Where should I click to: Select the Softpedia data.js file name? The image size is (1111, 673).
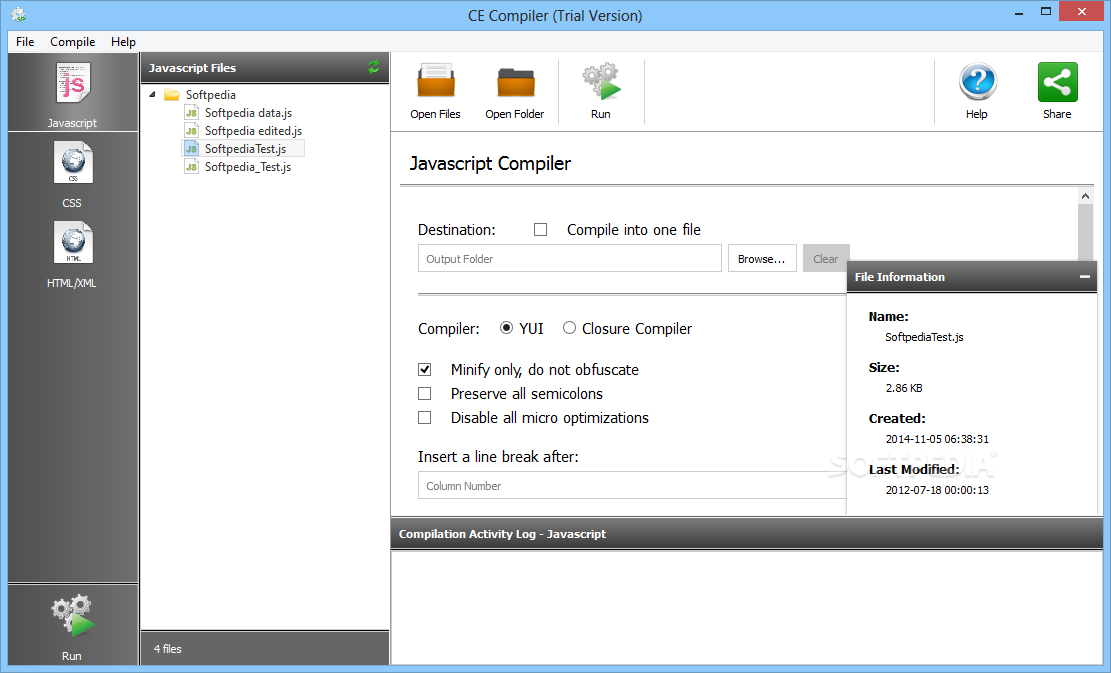pos(248,113)
